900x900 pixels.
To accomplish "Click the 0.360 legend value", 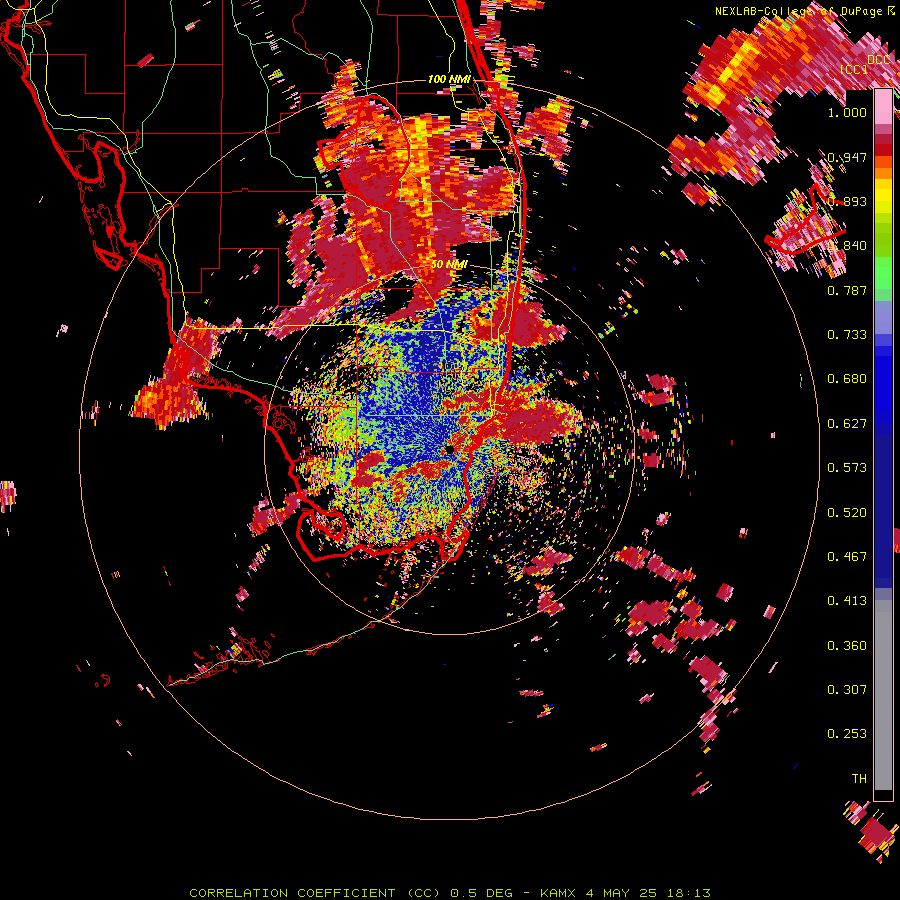I will pyautogui.click(x=847, y=646).
